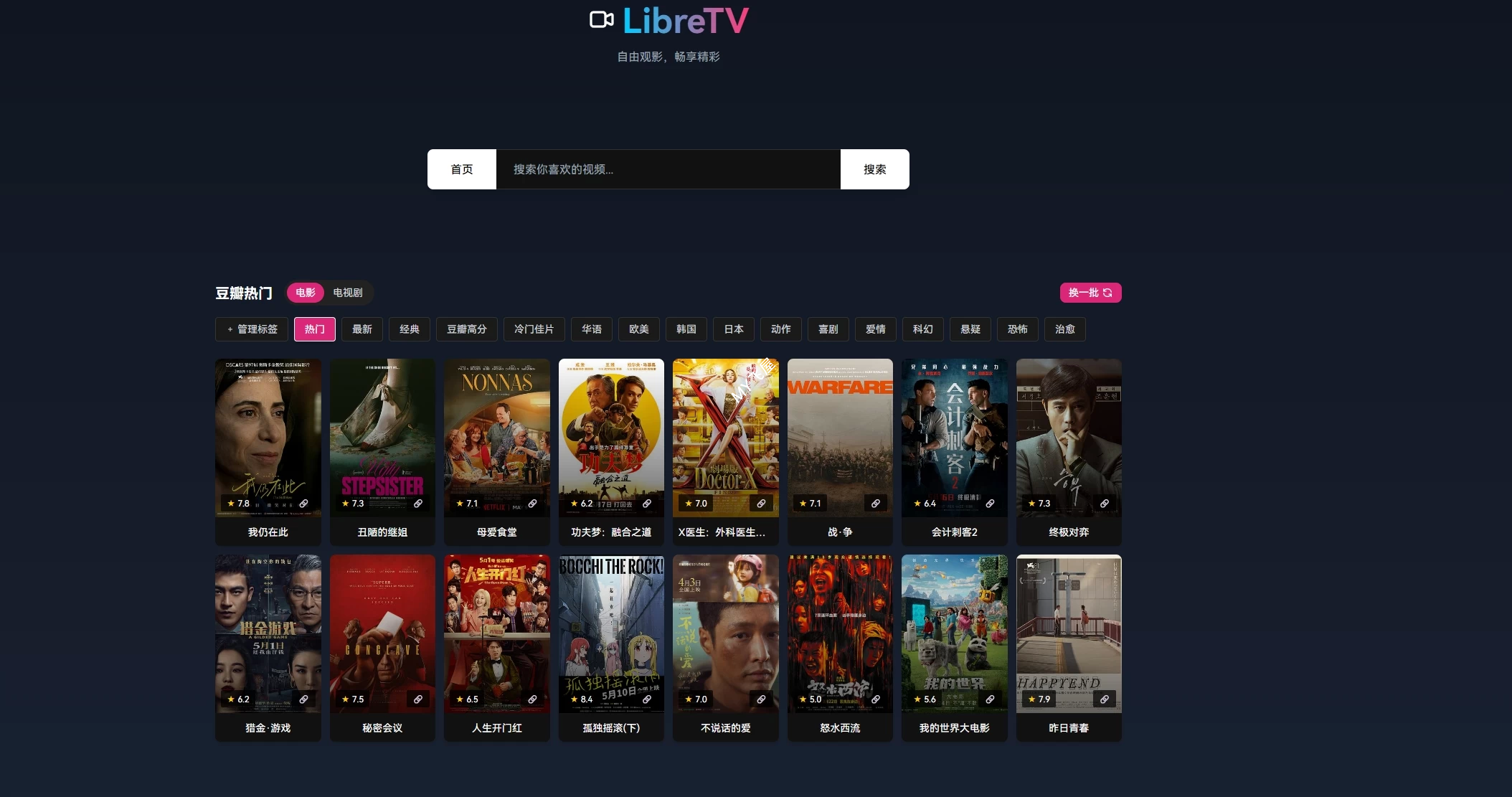Open Douban link icon on 我仍在此 poster
1512x797 pixels.
pos(304,504)
